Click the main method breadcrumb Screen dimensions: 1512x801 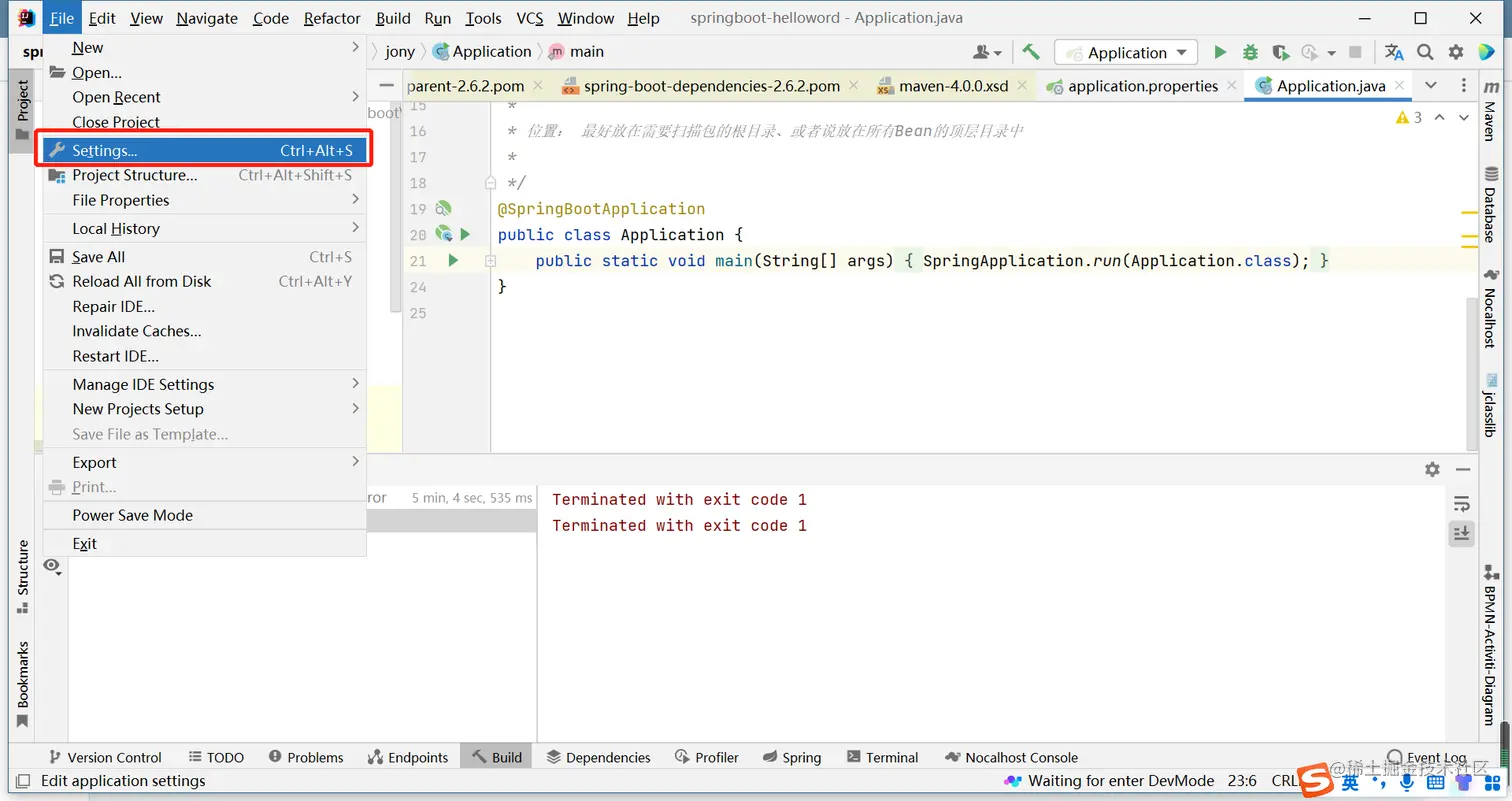tap(575, 52)
